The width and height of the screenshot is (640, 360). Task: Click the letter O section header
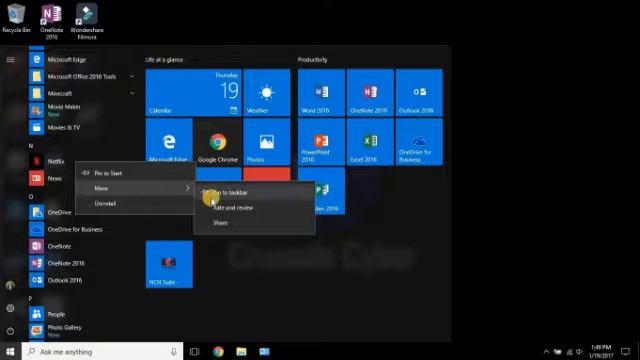pyautogui.click(x=31, y=197)
